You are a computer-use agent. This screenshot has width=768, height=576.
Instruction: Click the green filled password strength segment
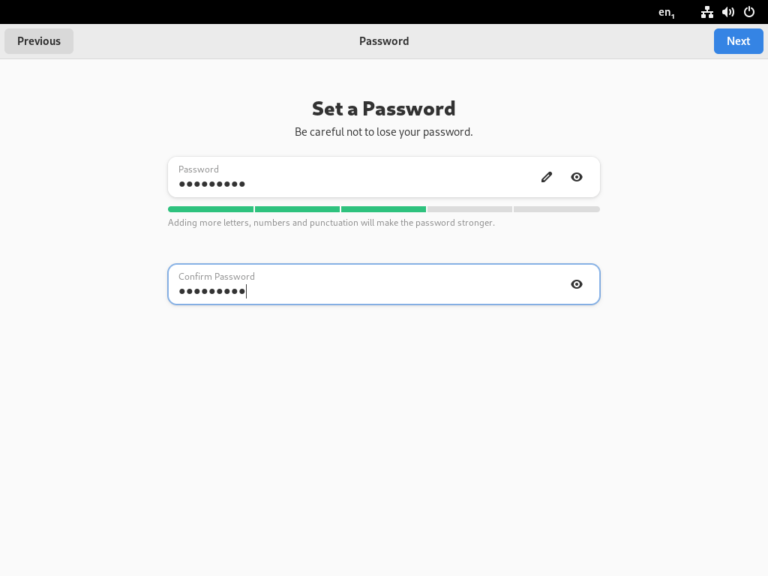pyautogui.click(x=297, y=209)
